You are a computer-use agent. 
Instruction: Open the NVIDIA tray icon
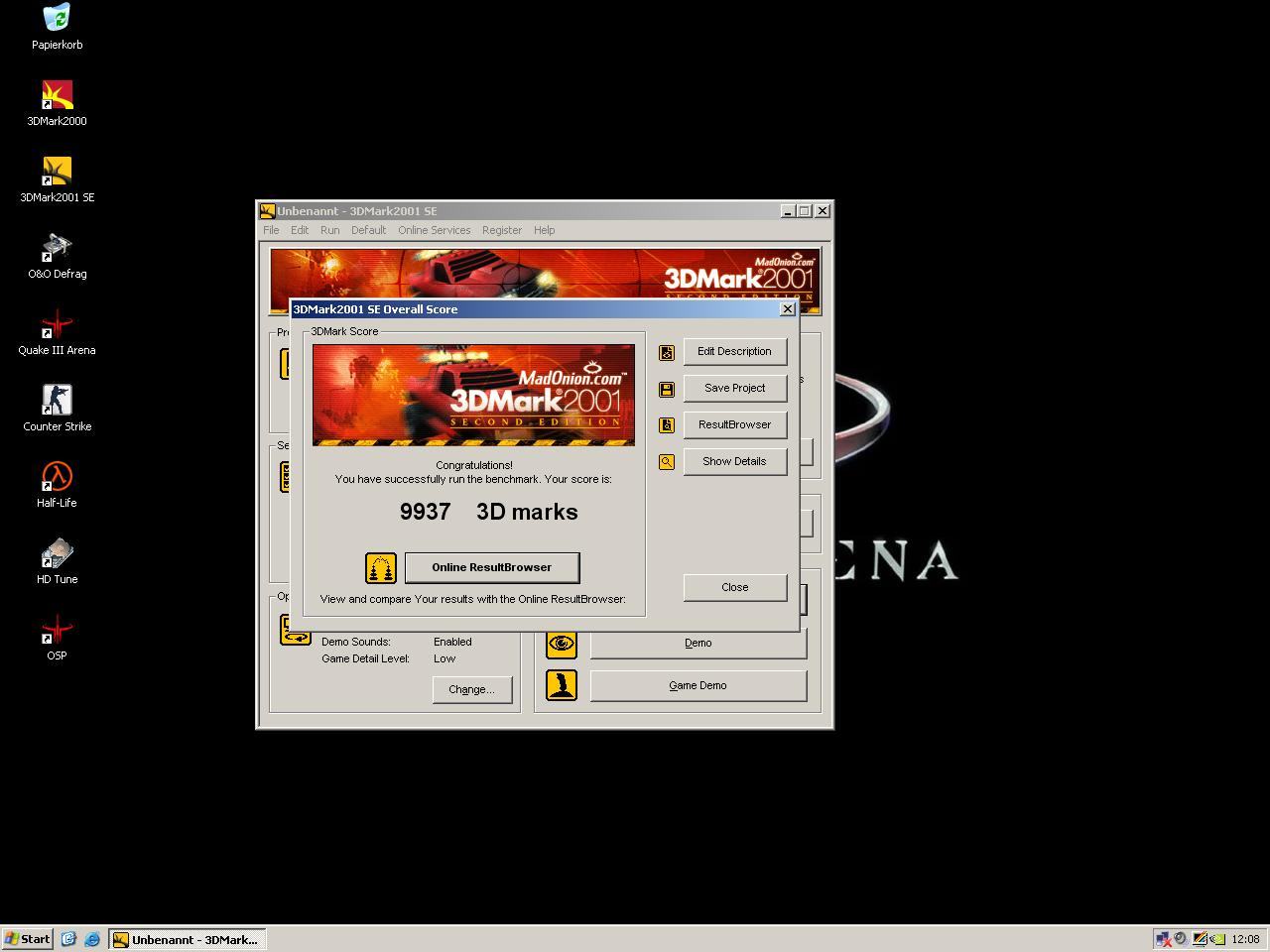1217,939
